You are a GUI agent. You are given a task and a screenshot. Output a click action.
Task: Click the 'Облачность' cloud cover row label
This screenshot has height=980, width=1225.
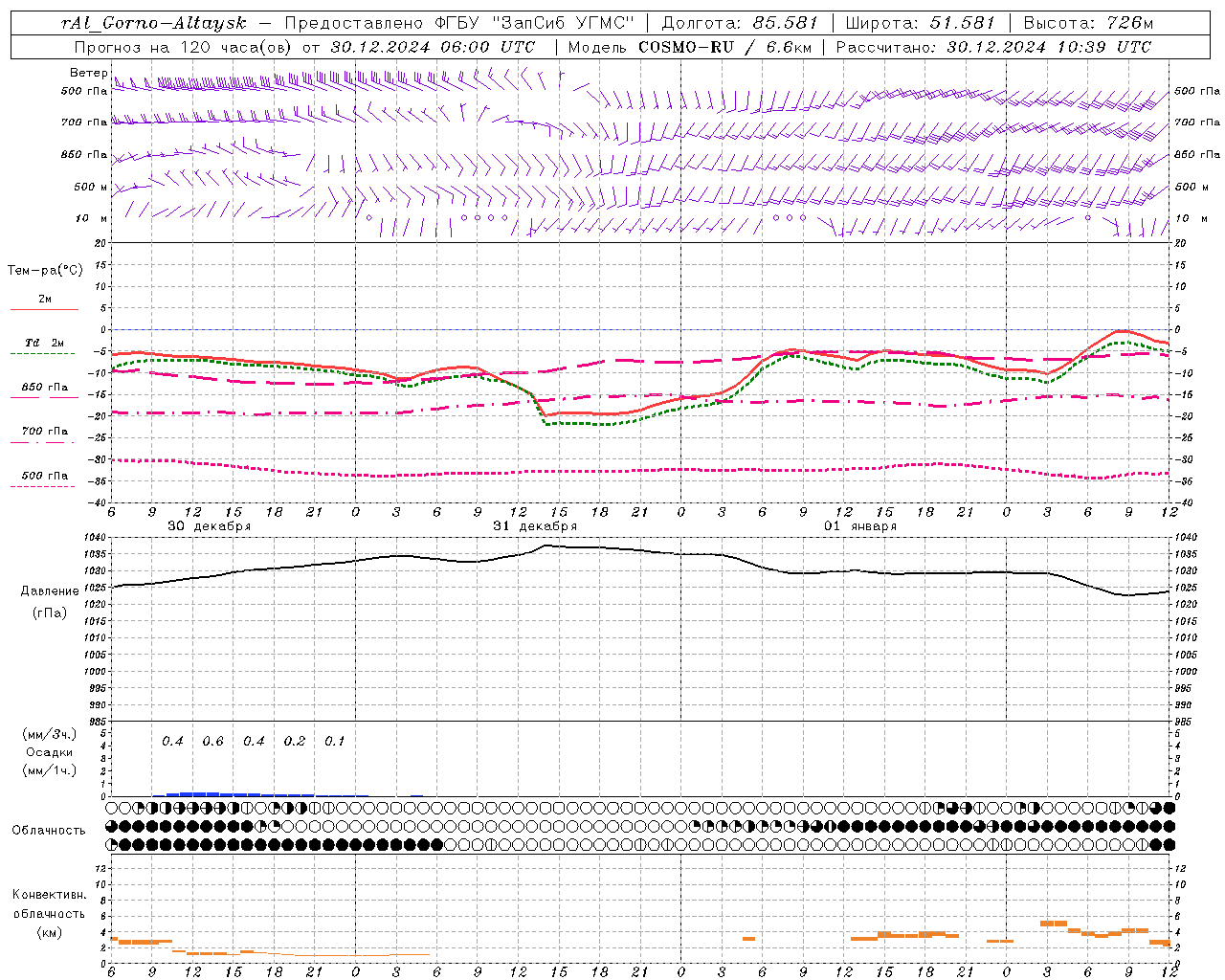(x=49, y=831)
